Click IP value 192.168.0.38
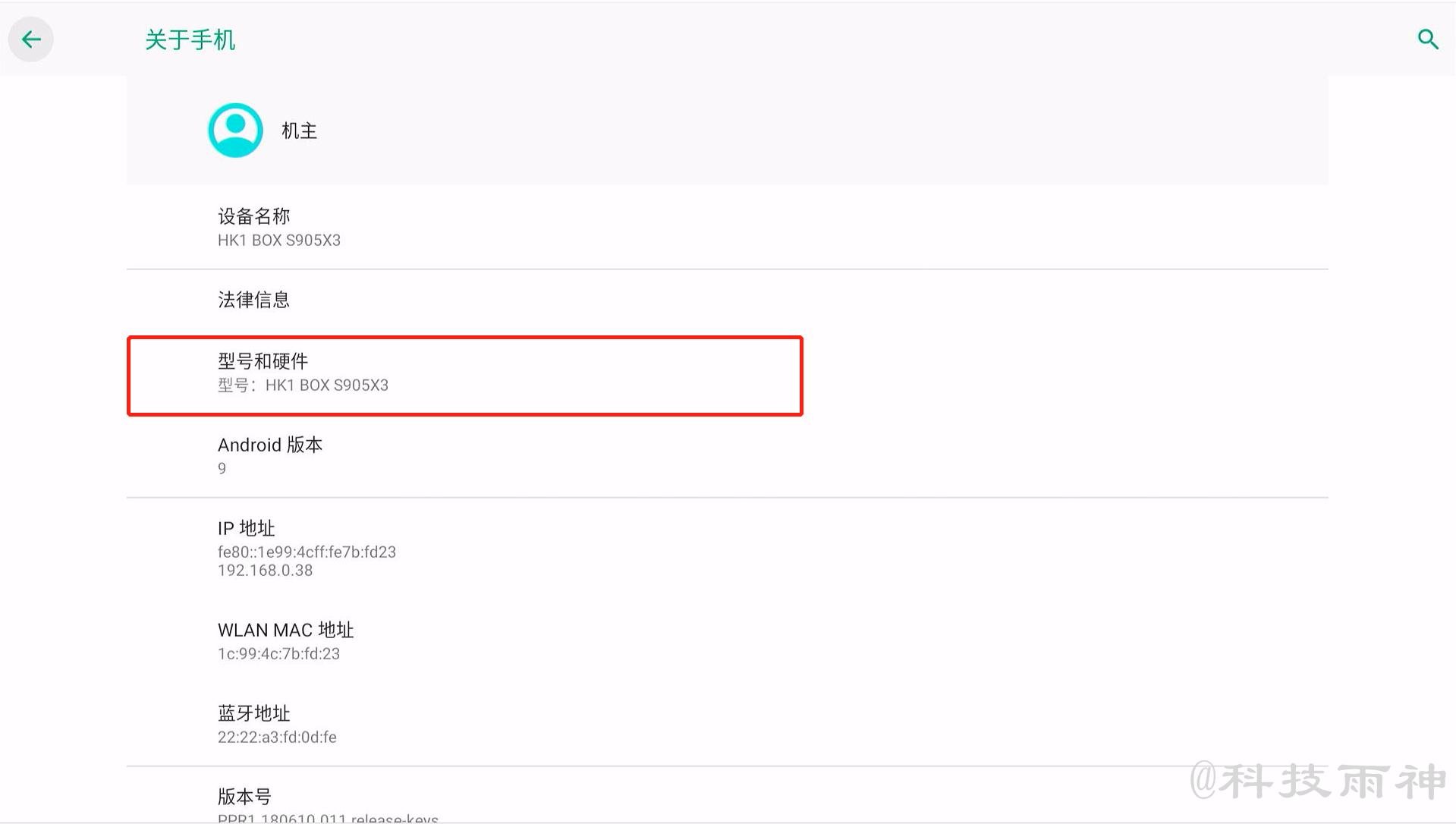Screen dimensions: 1456x824 pyautogui.click(x=265, y=571)
